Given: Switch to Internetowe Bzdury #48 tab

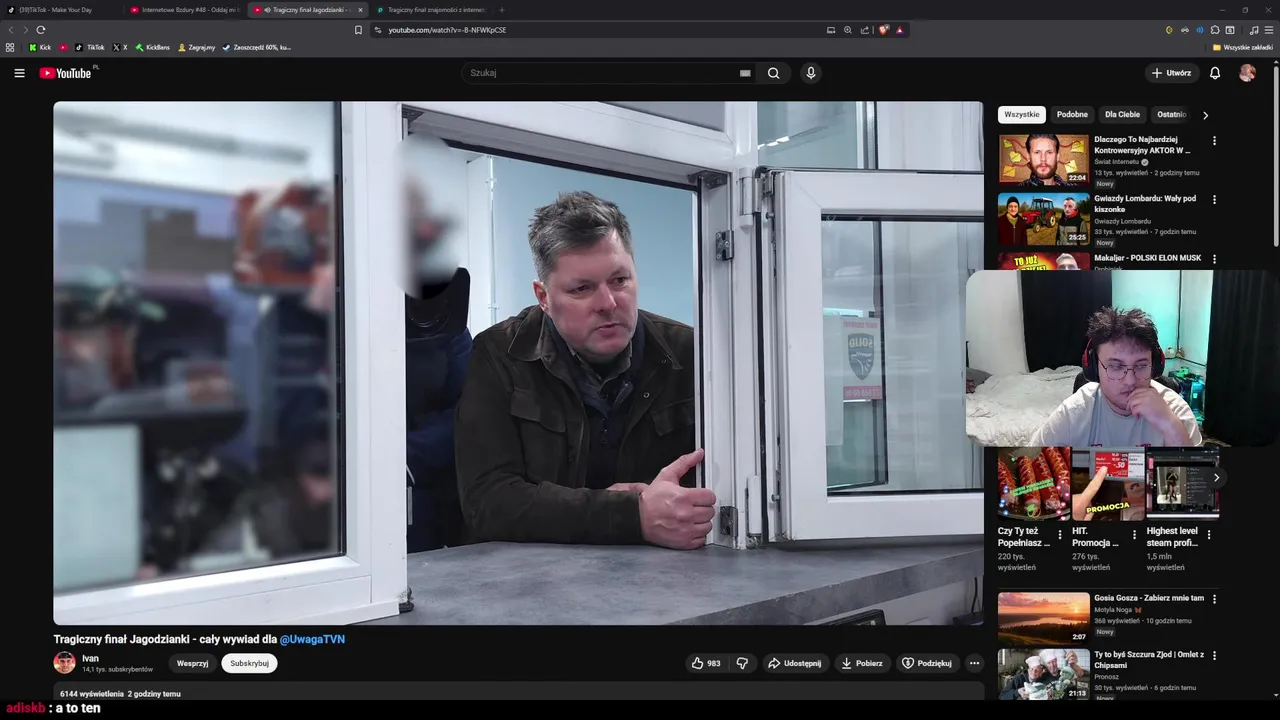Looking at the screenshot, I should click(x=185, y=10).
